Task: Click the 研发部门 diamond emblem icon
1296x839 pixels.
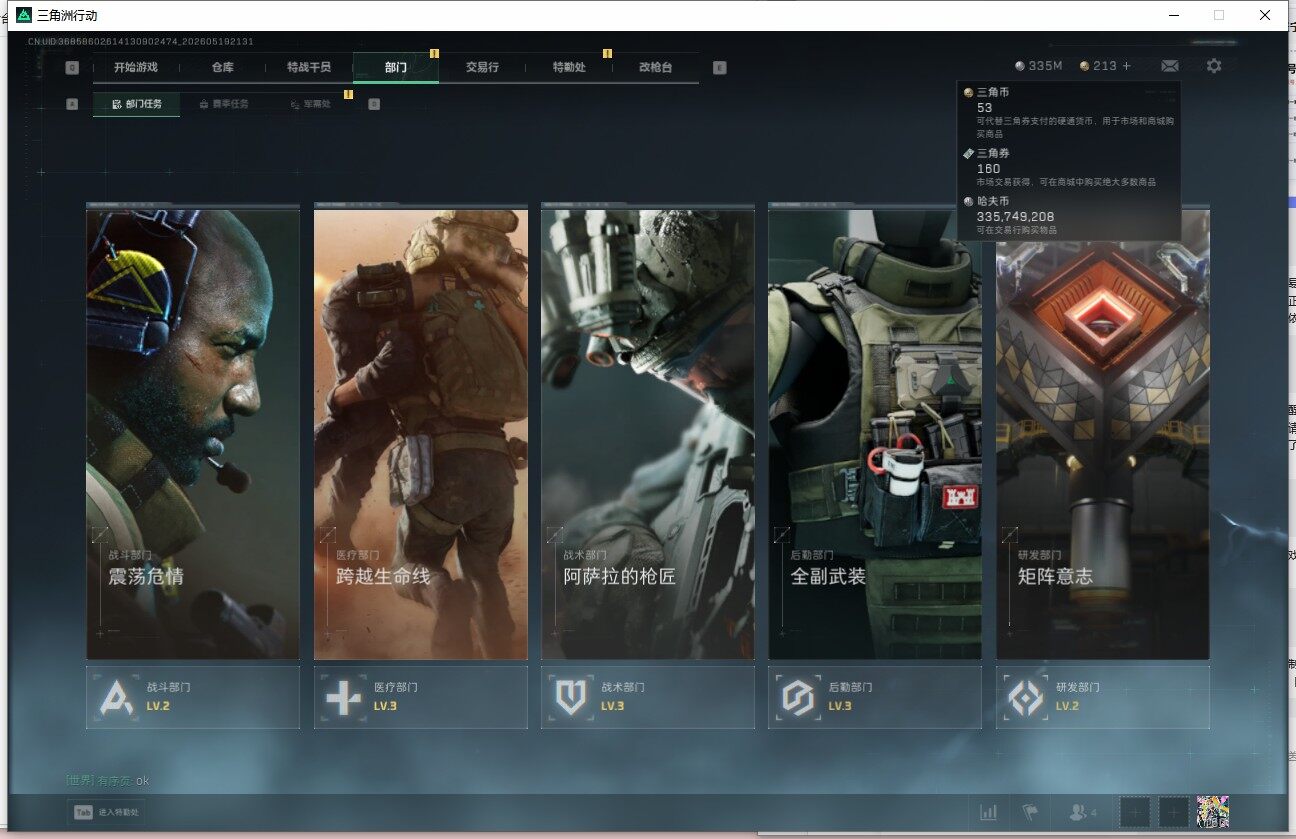Action: point(1026,697)
